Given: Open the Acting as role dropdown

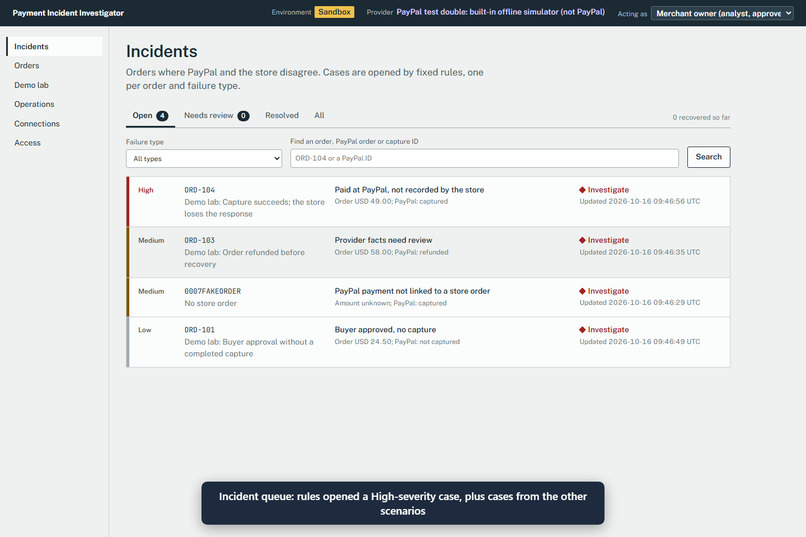Looking at the screenshot, I should 722,13.
